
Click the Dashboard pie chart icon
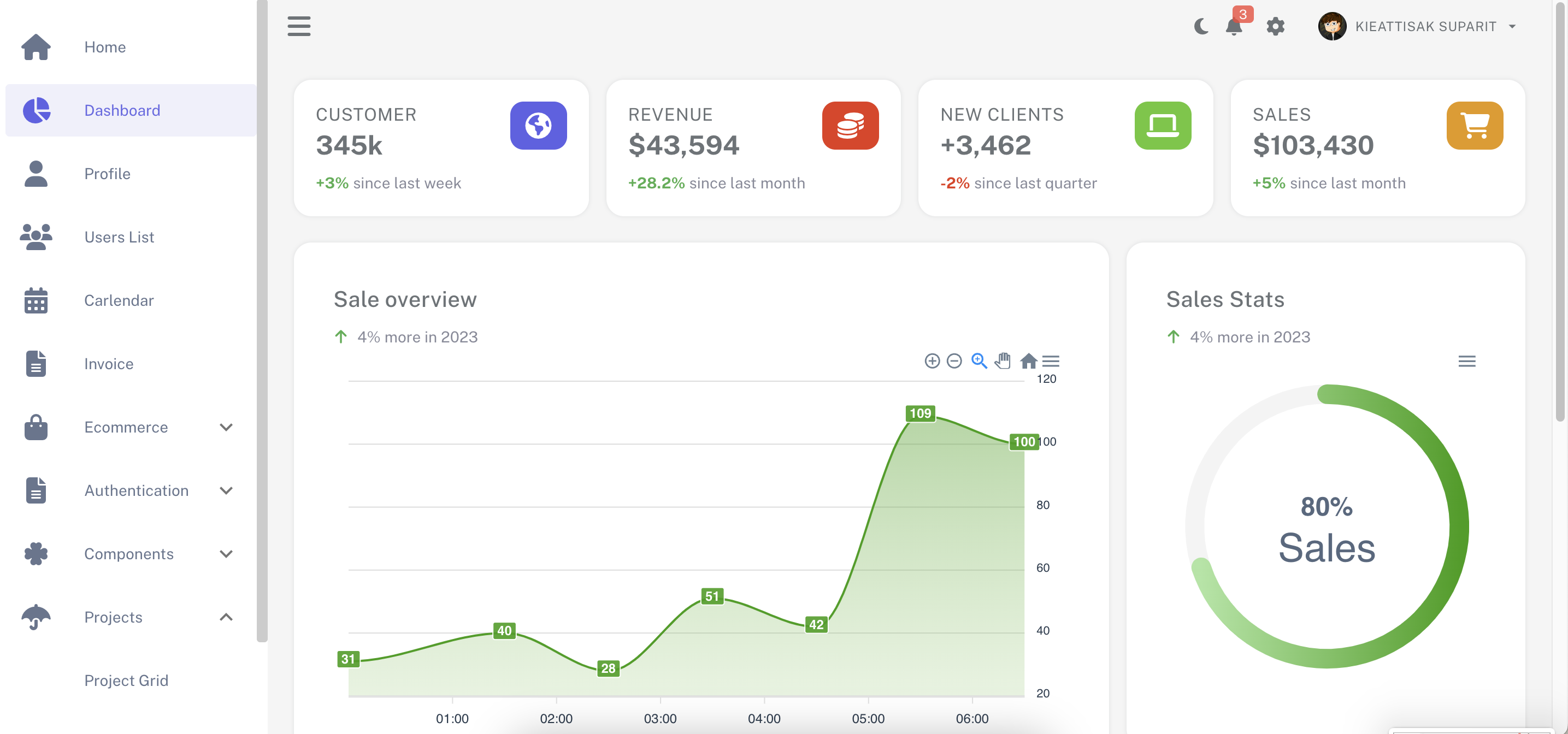click(x=37, y=110)
